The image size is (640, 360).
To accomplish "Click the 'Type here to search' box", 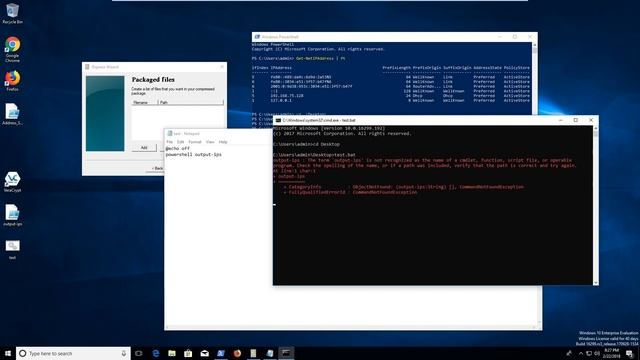I will tap(73, 353).
